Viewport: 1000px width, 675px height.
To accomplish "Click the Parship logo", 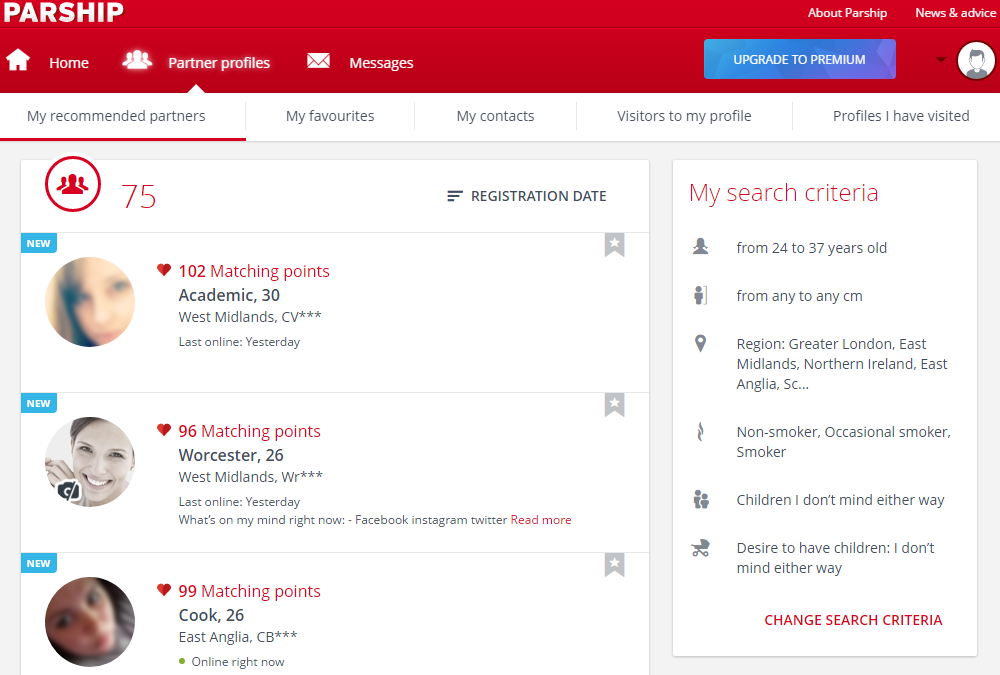I will pyautogui.click(x=63, y=12).
